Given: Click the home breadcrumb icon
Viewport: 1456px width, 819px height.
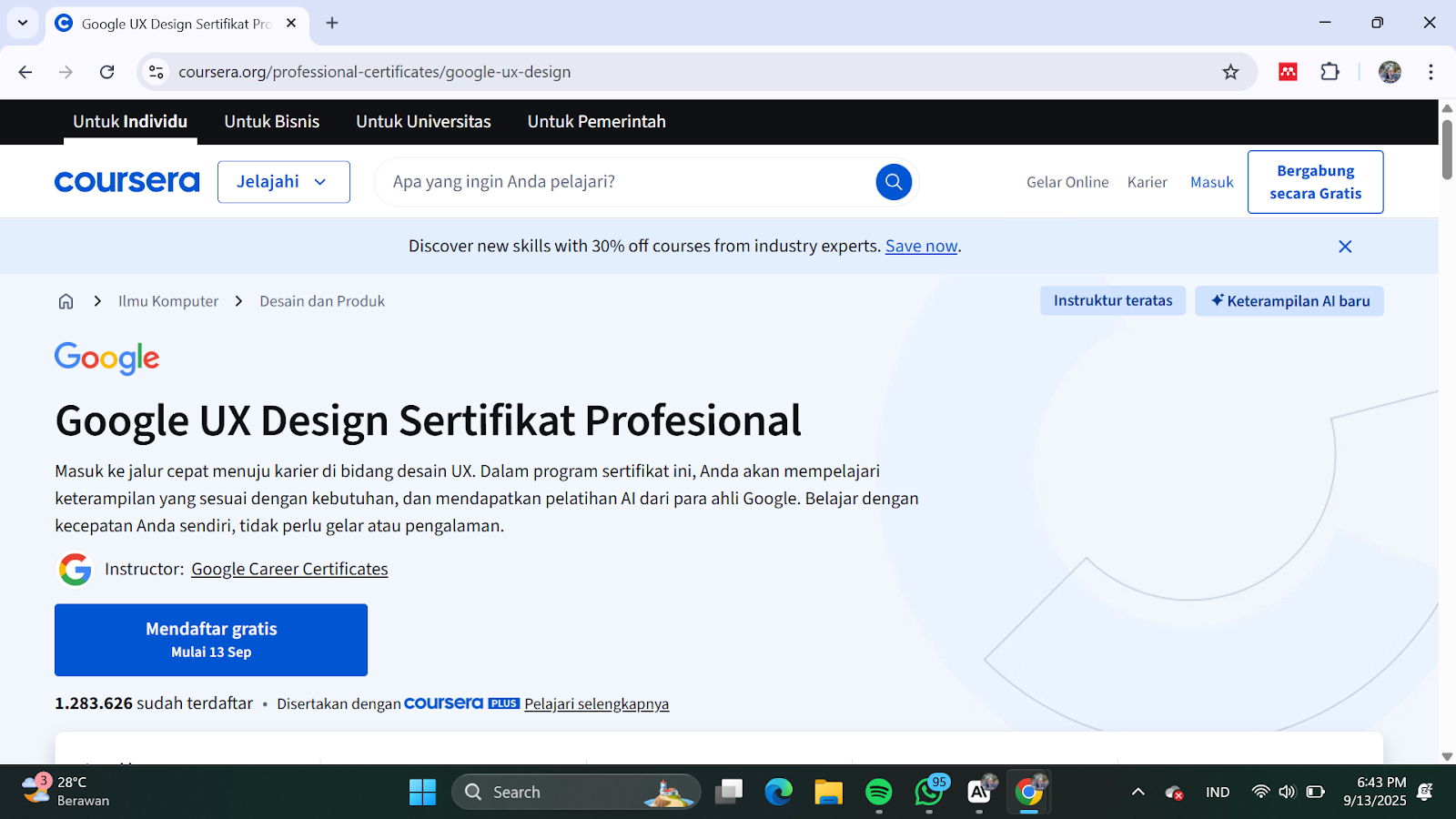Looking at the screenshot, I should [x=66, y=301].
